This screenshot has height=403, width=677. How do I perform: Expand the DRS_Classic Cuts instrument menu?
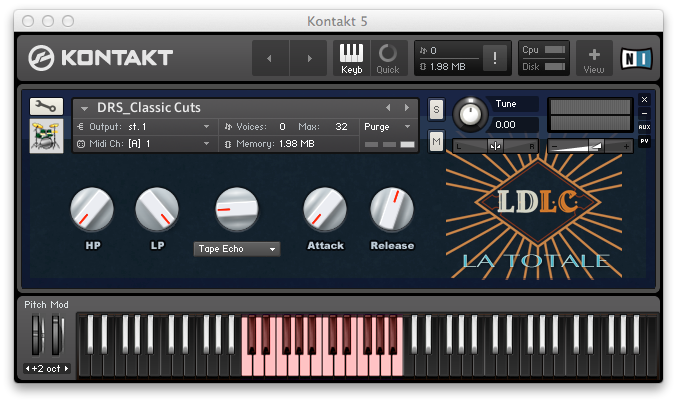tap(85, 108)
